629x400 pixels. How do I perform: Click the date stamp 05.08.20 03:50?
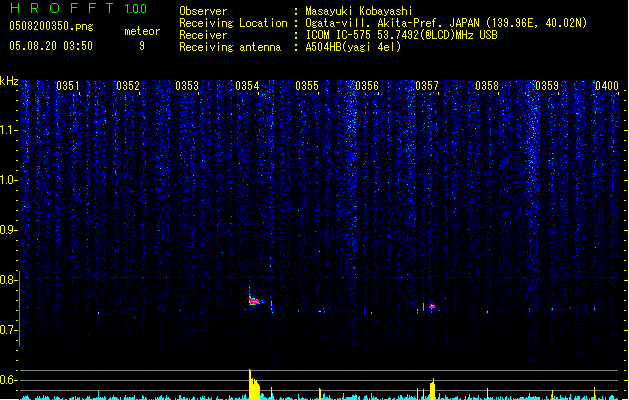pyautogui.click(x=51, y=46)
